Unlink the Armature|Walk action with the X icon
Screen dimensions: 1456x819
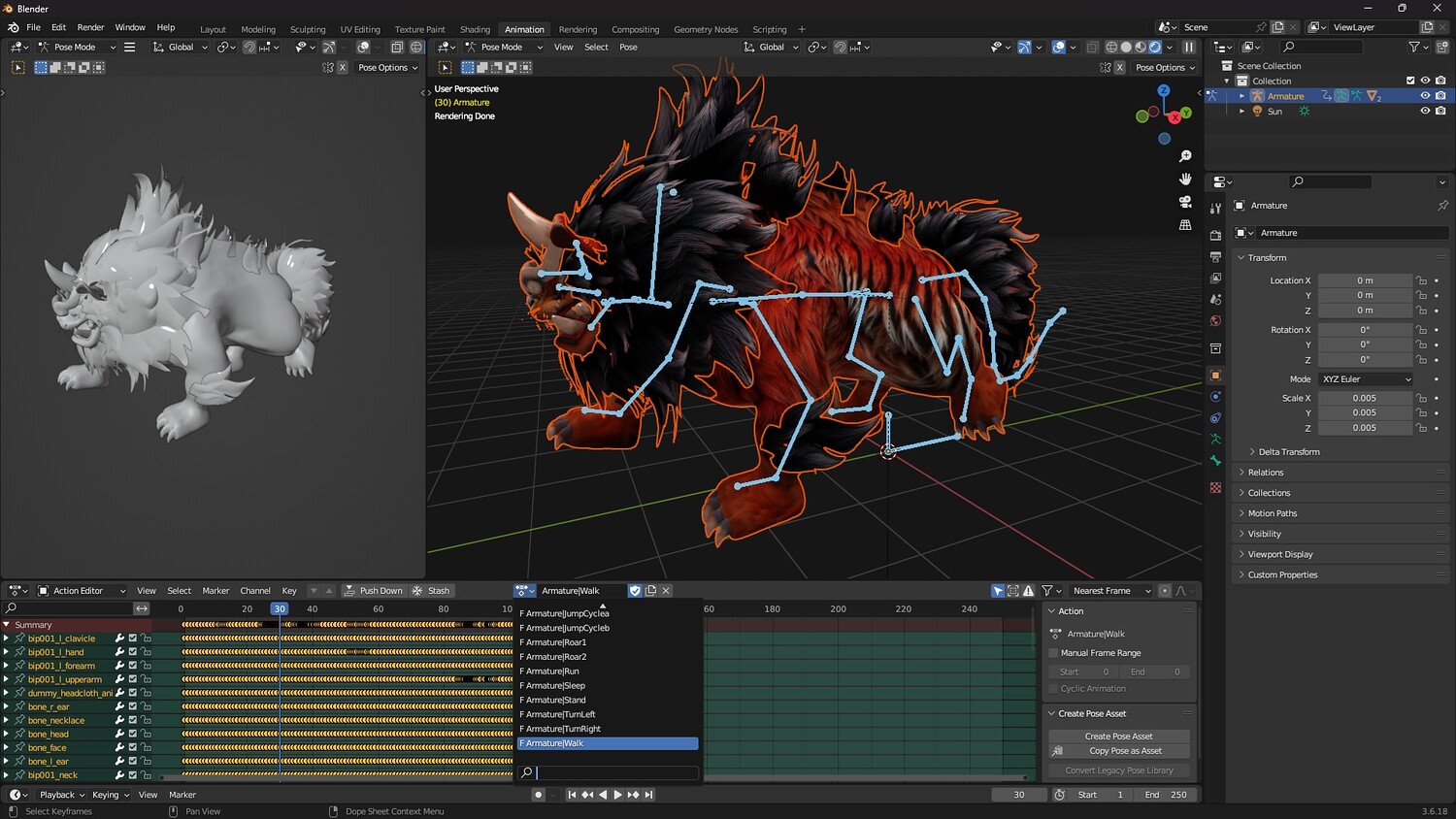point(666,590)
